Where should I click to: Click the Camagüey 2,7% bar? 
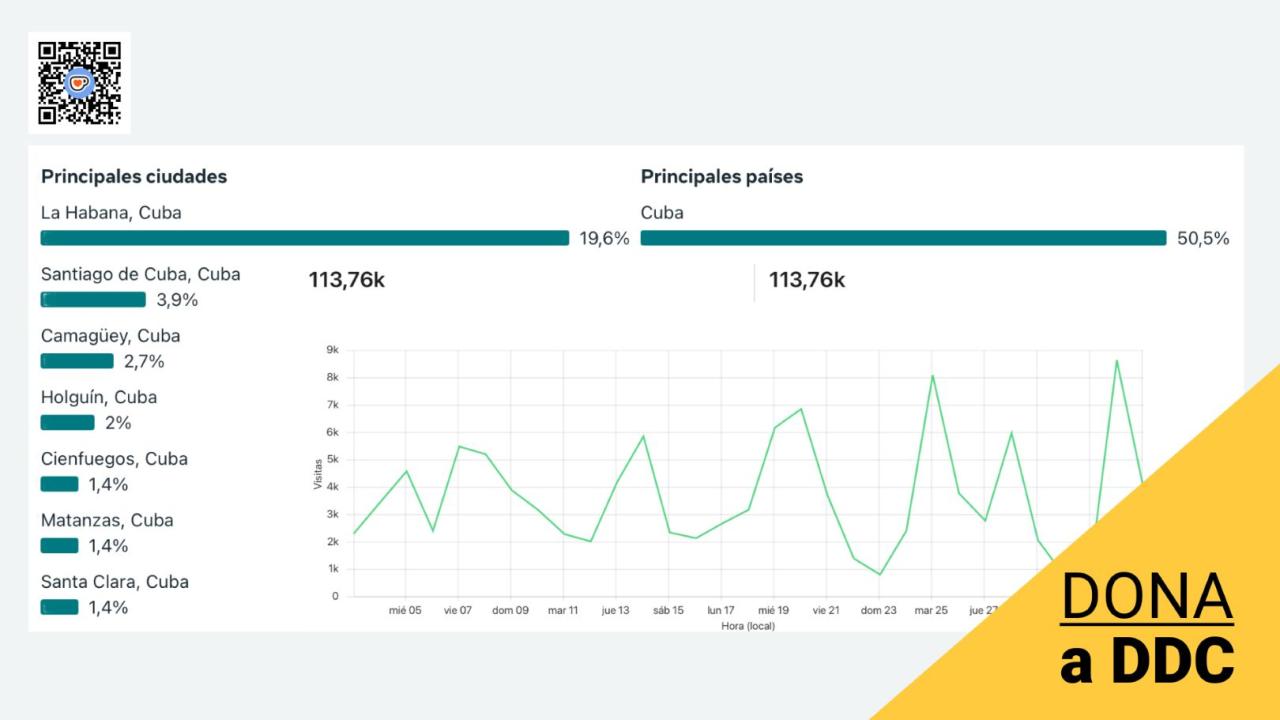pyautogui.click(x=77, y=361)
